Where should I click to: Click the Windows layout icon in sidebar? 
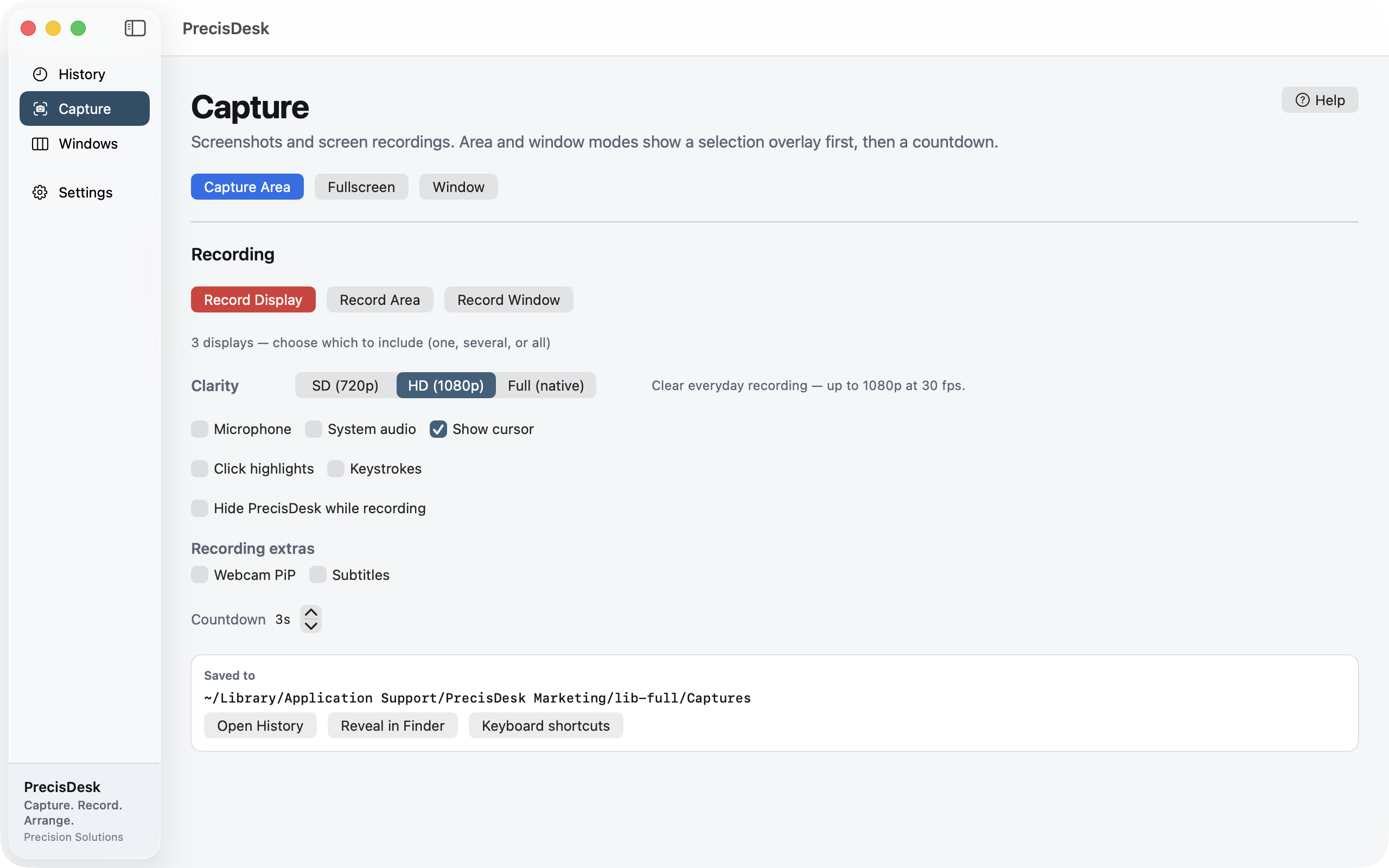[40, 144]
